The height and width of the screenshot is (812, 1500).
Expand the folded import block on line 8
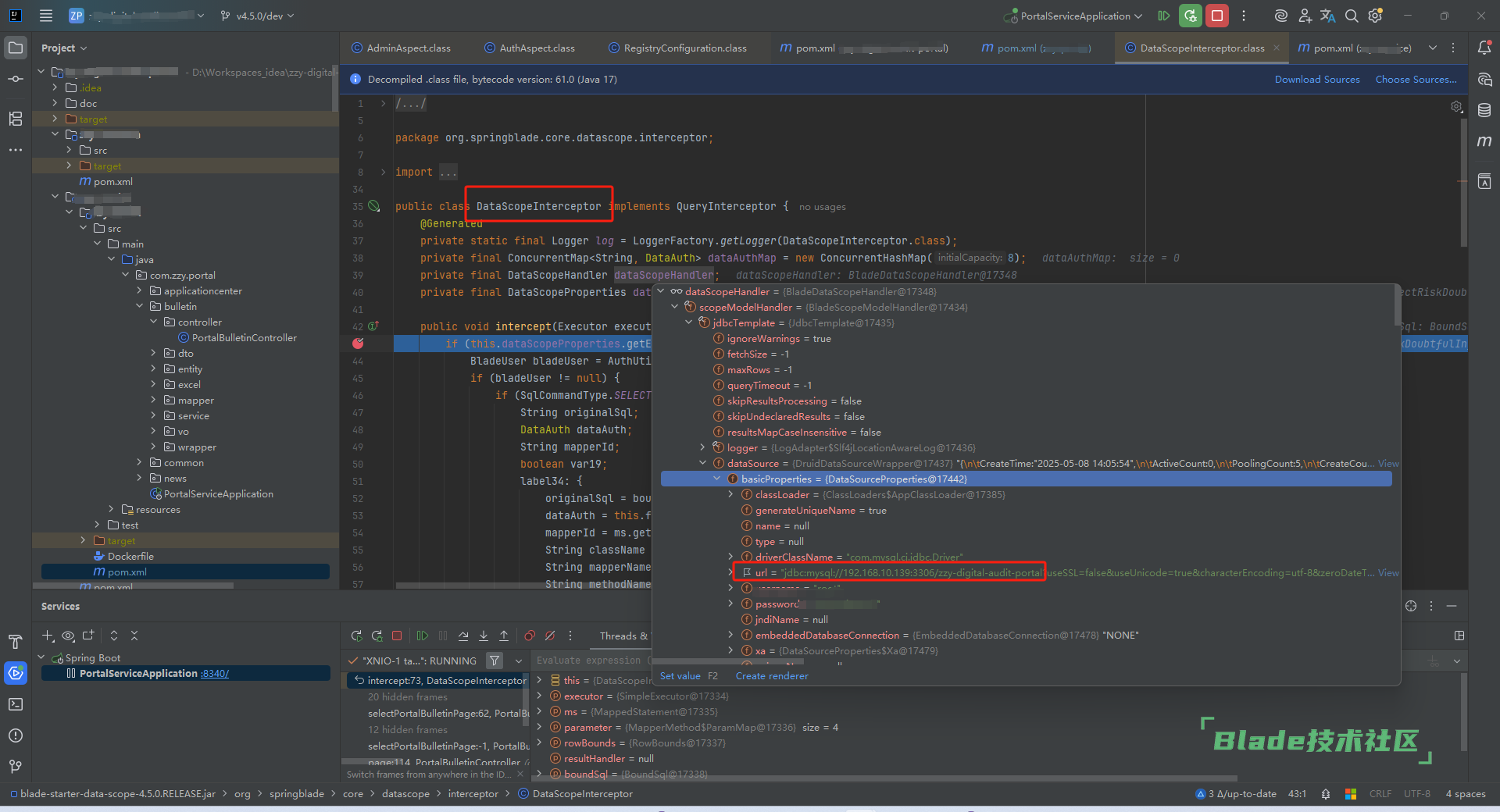(383, 172)
